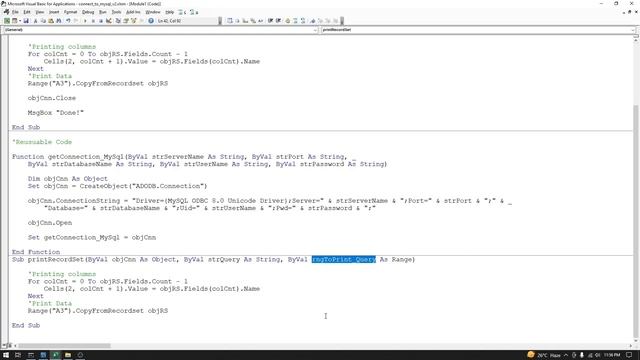
Task: Click the 'Reusable Code comment
Action: [x=42, y=142]
